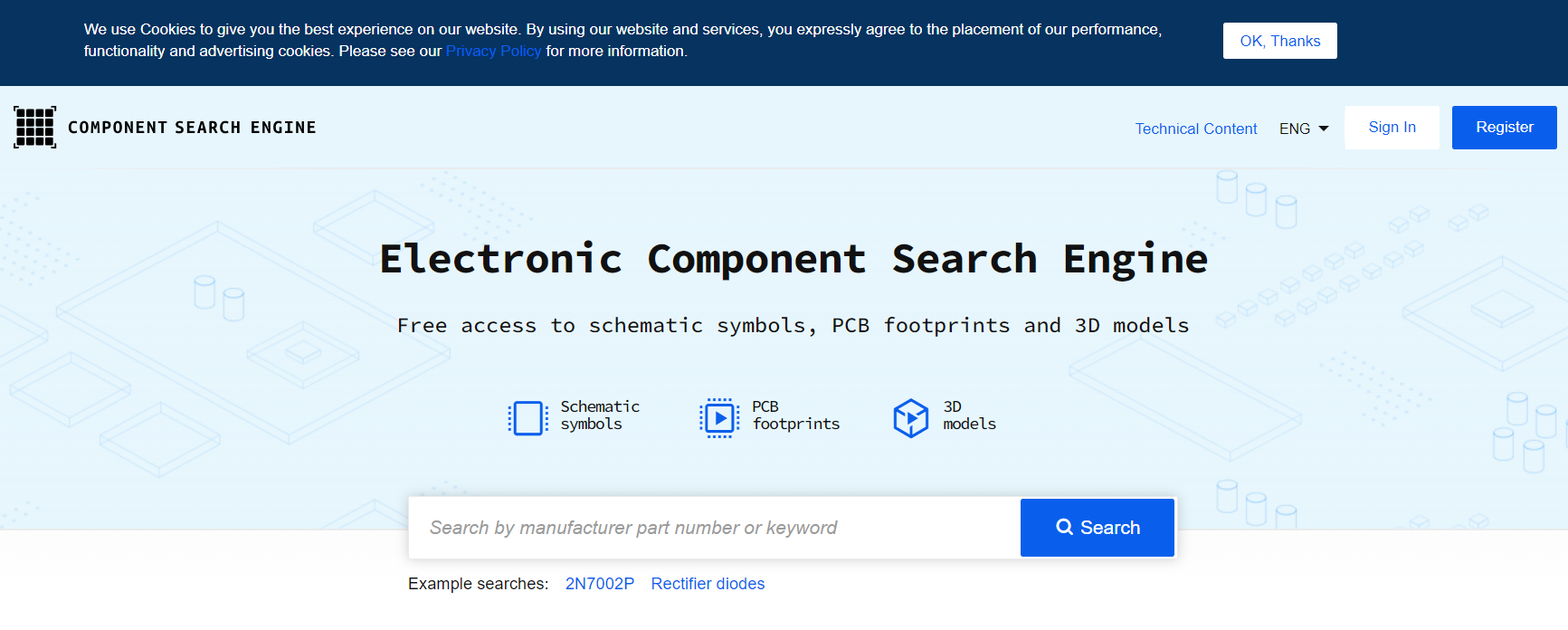The width and height of the screenshot is (1568, 630).
Task: Focus the part number search field
Action: (714, 528)
